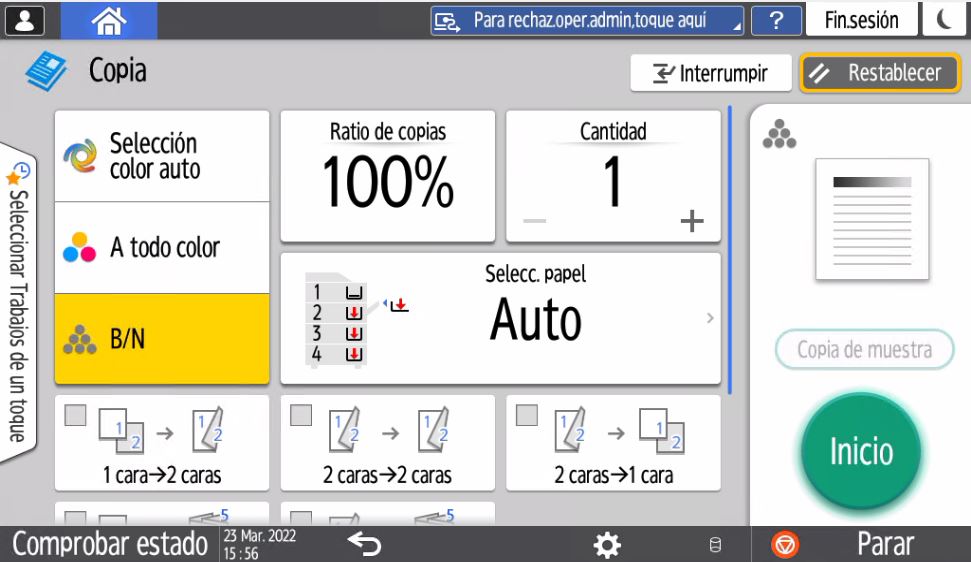Open the admin message notification dropdown

click(x=587, y=20)
